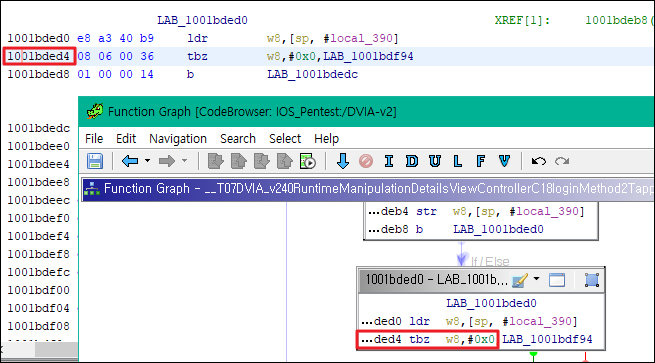655x363 pixels.
Task: Select address 1001bded8 in listing
Action: [x=38, y=74]
